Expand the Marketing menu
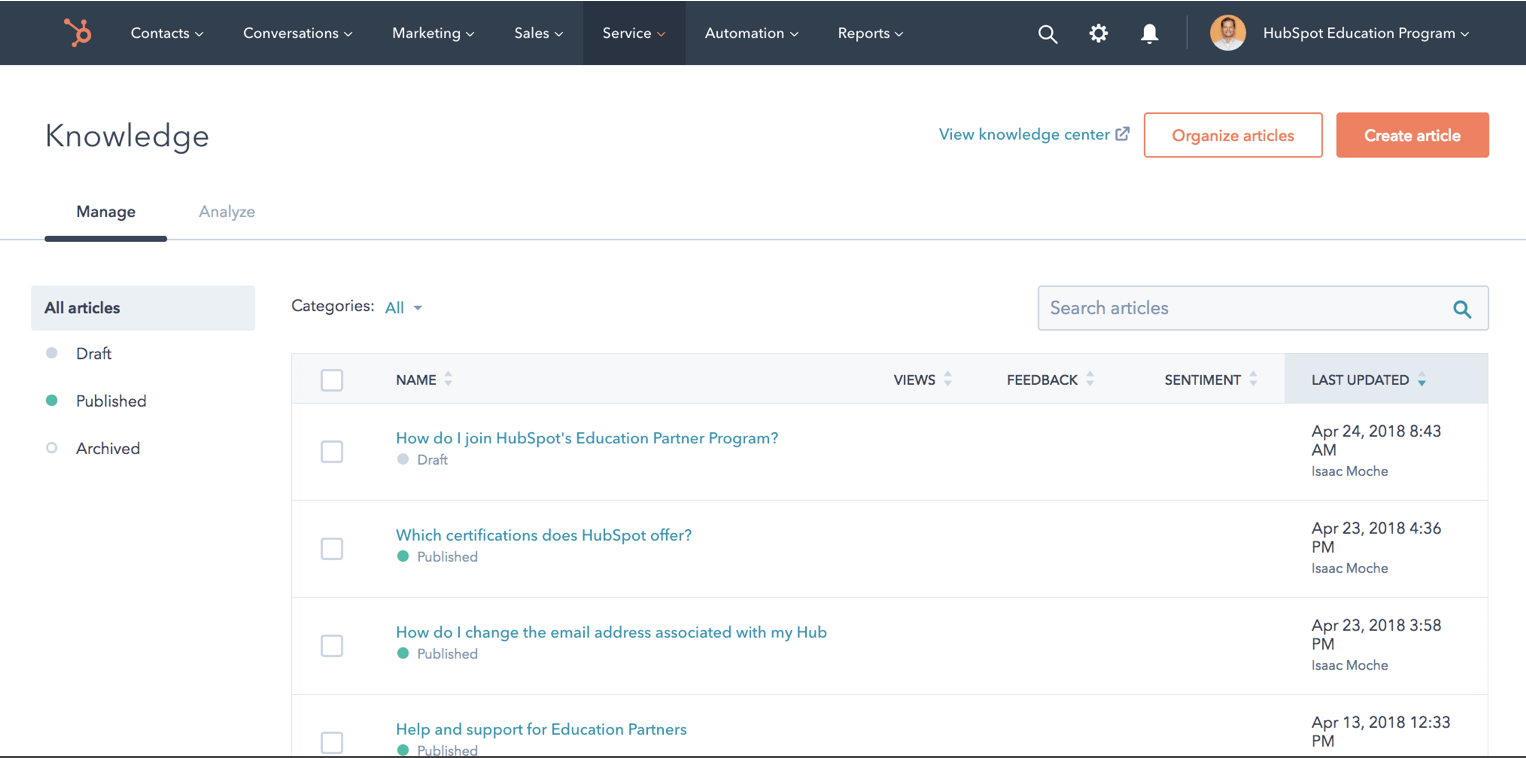 tap(433, 33)
